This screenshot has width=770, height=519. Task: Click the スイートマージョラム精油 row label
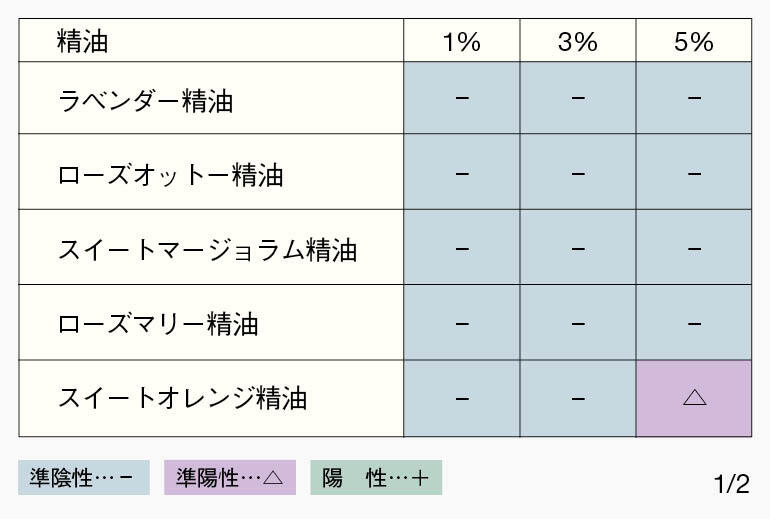coord(207,249)
